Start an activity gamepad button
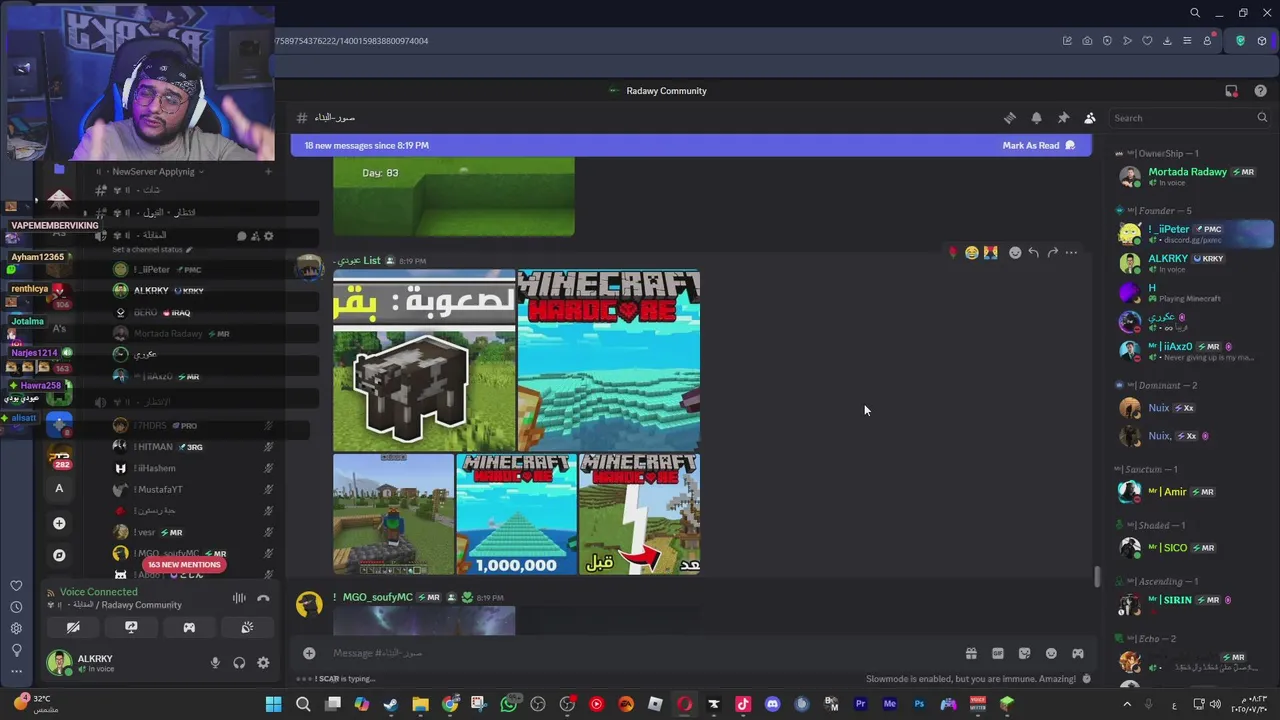Image resolution: width=1280 pixels, height=720 pixels. click(189, 627)
